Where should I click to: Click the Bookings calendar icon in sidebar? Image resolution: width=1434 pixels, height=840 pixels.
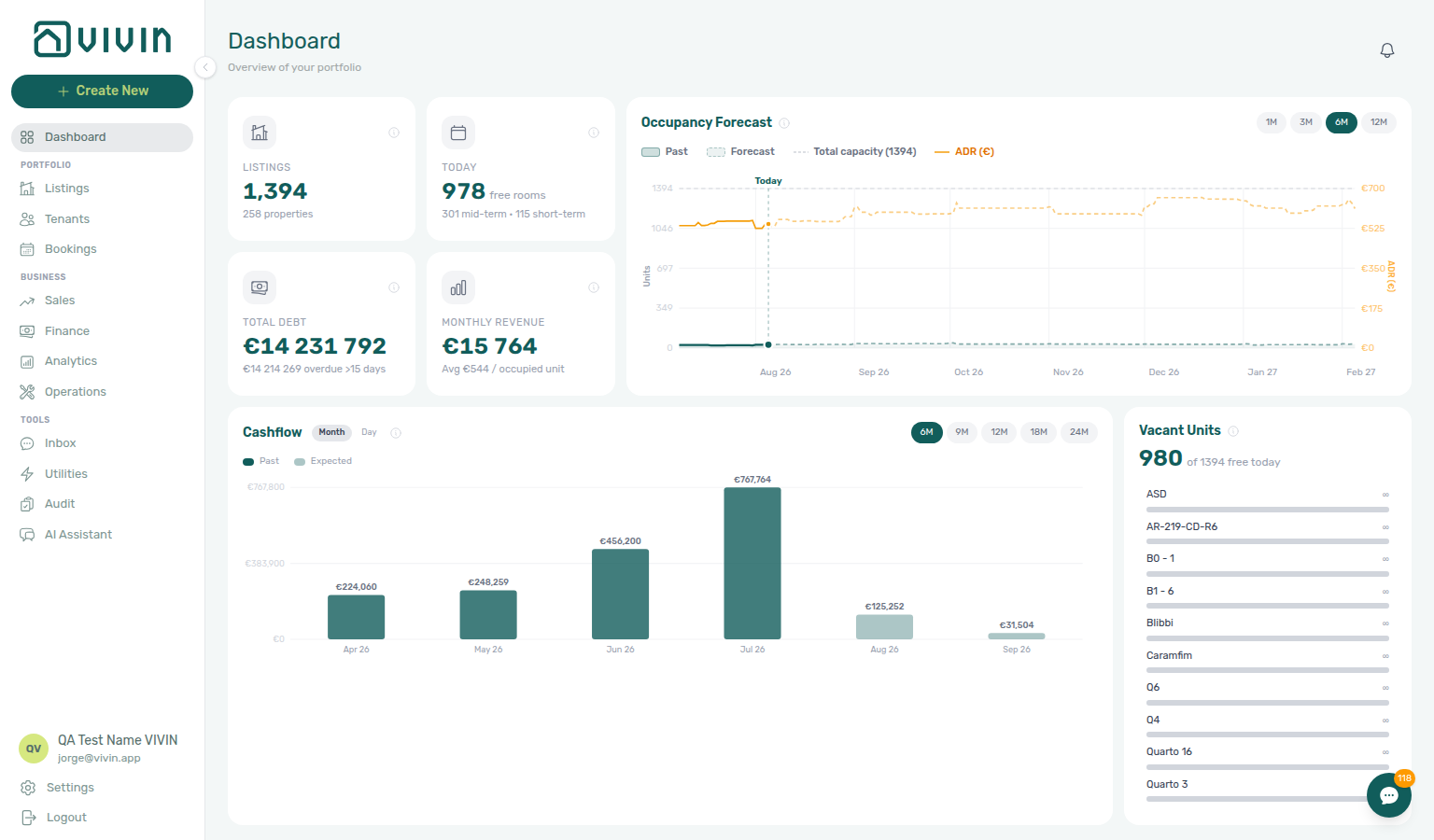point(27,249)
